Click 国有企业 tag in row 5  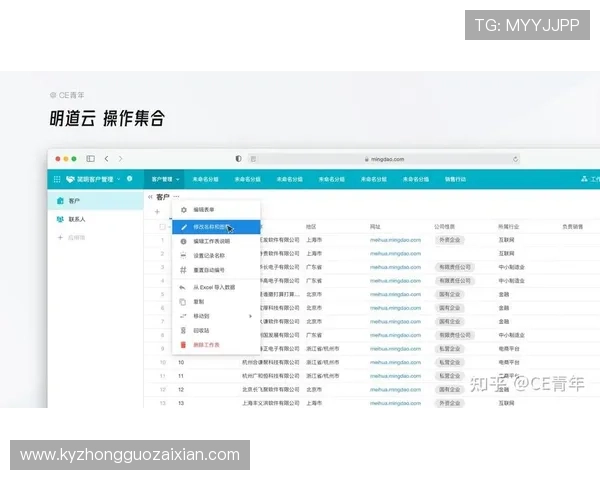[x=450, y=294]
